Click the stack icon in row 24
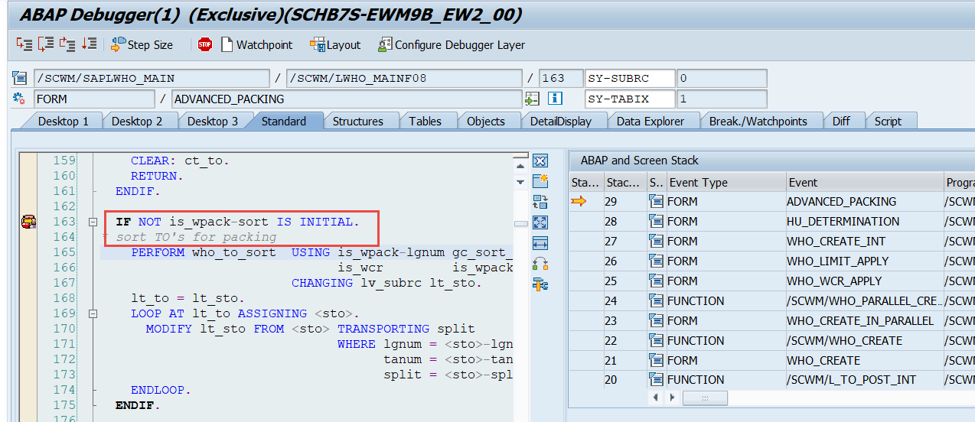Screen dimensions: 975x422 656,301
